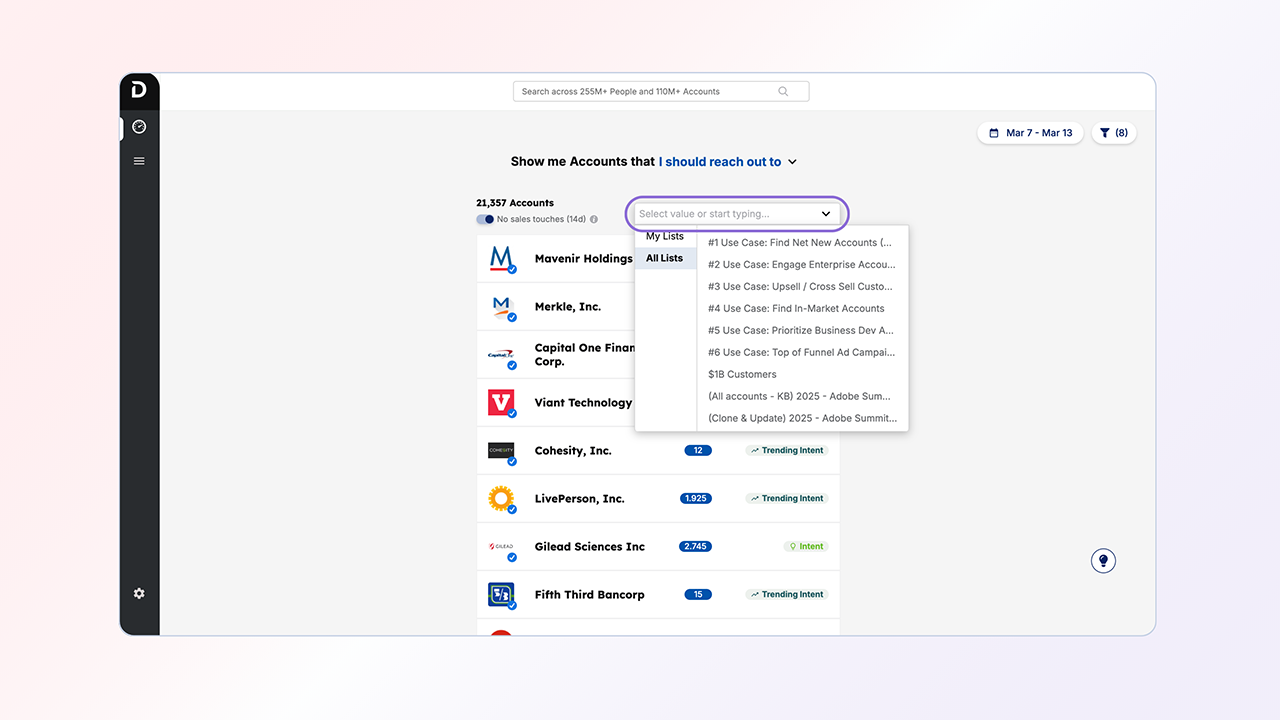Click the Capital One logo
Viewport: 1280px width, 720px height.
click(x=501, y=355)
